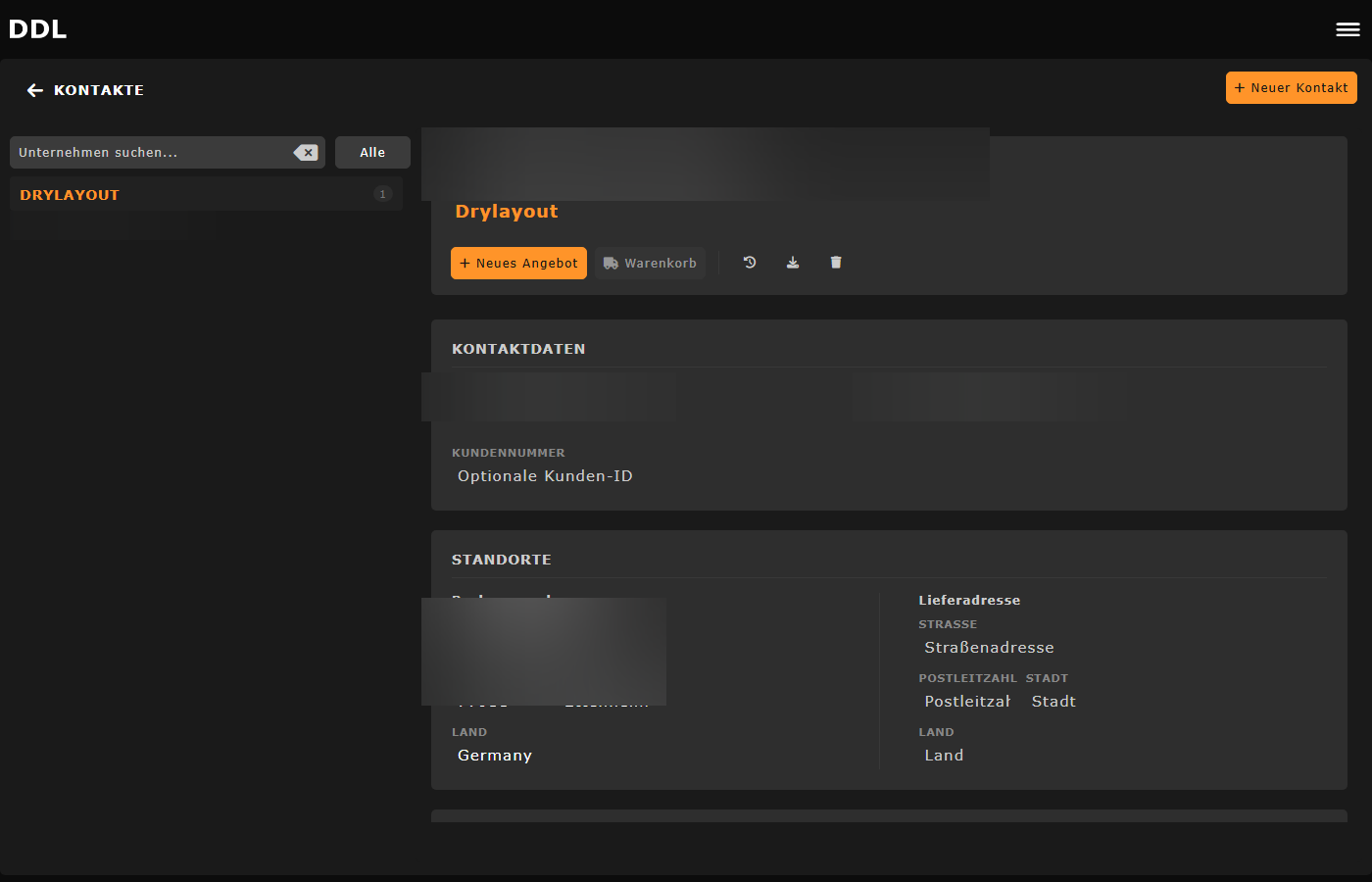The height and width of the screenshot is (882, 1372).
Task: Create a contact with Neuer Kontakt
Action: 1291,87
